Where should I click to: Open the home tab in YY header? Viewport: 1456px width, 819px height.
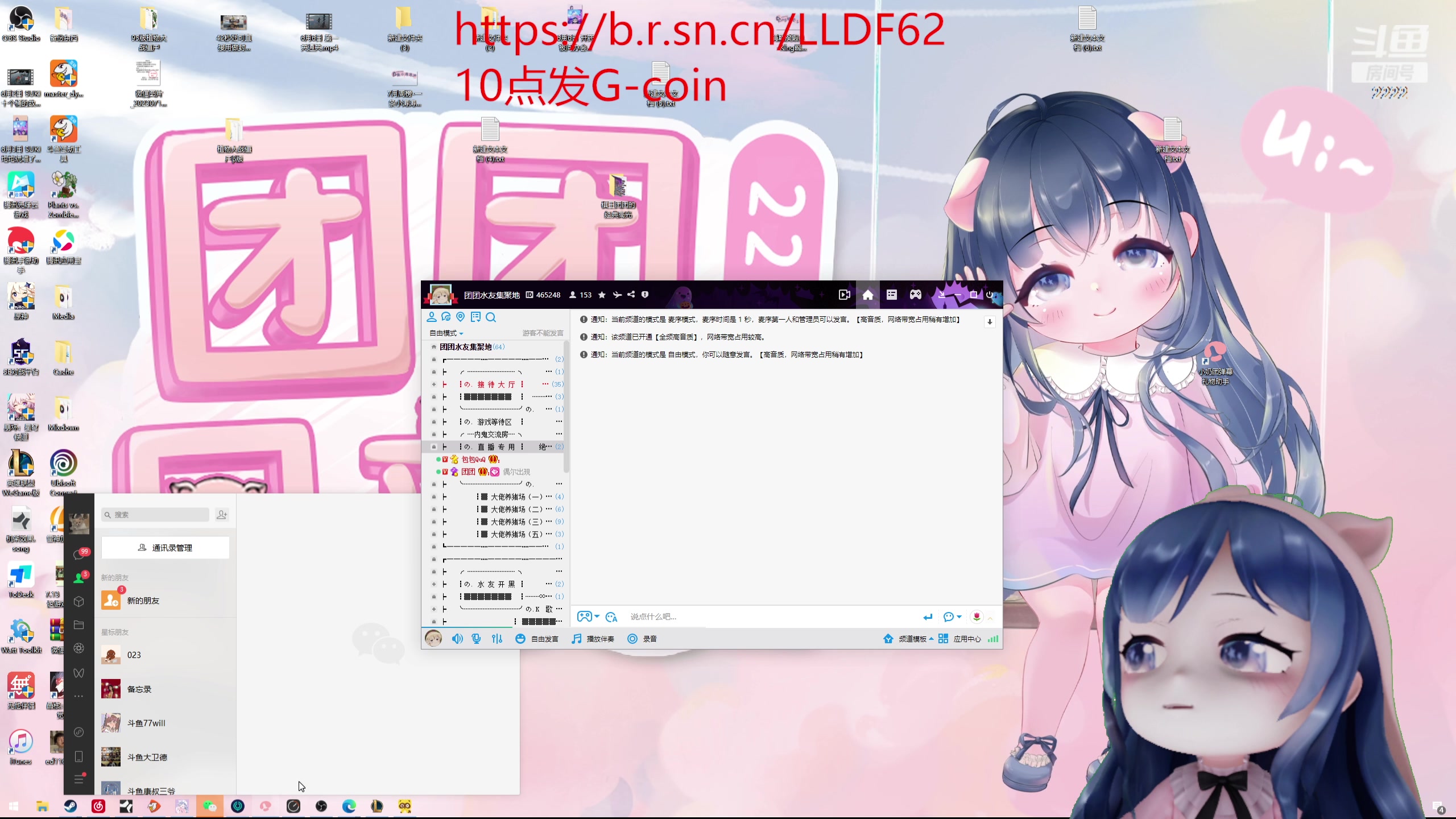(x=868, y=295)
